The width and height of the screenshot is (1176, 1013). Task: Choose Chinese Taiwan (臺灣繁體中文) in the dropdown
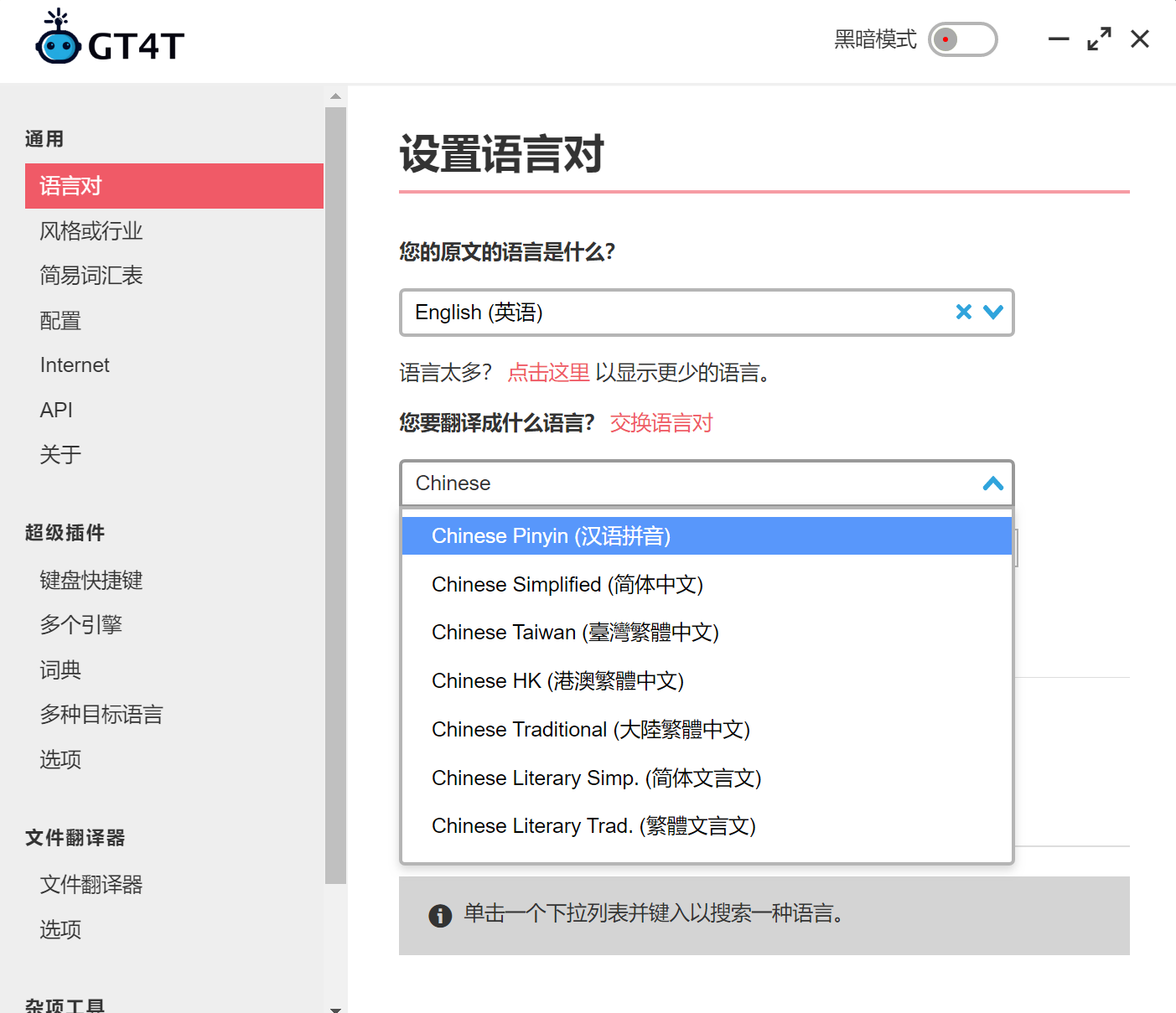coord(575,632)
